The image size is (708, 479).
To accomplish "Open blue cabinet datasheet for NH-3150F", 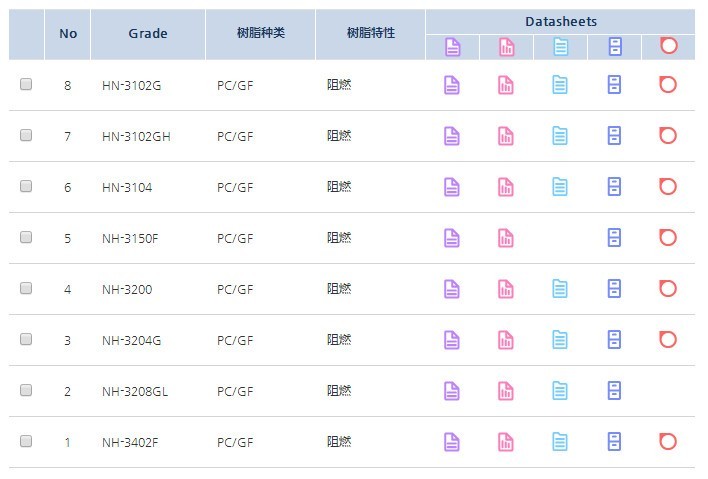I will click(x=614, y=238).
